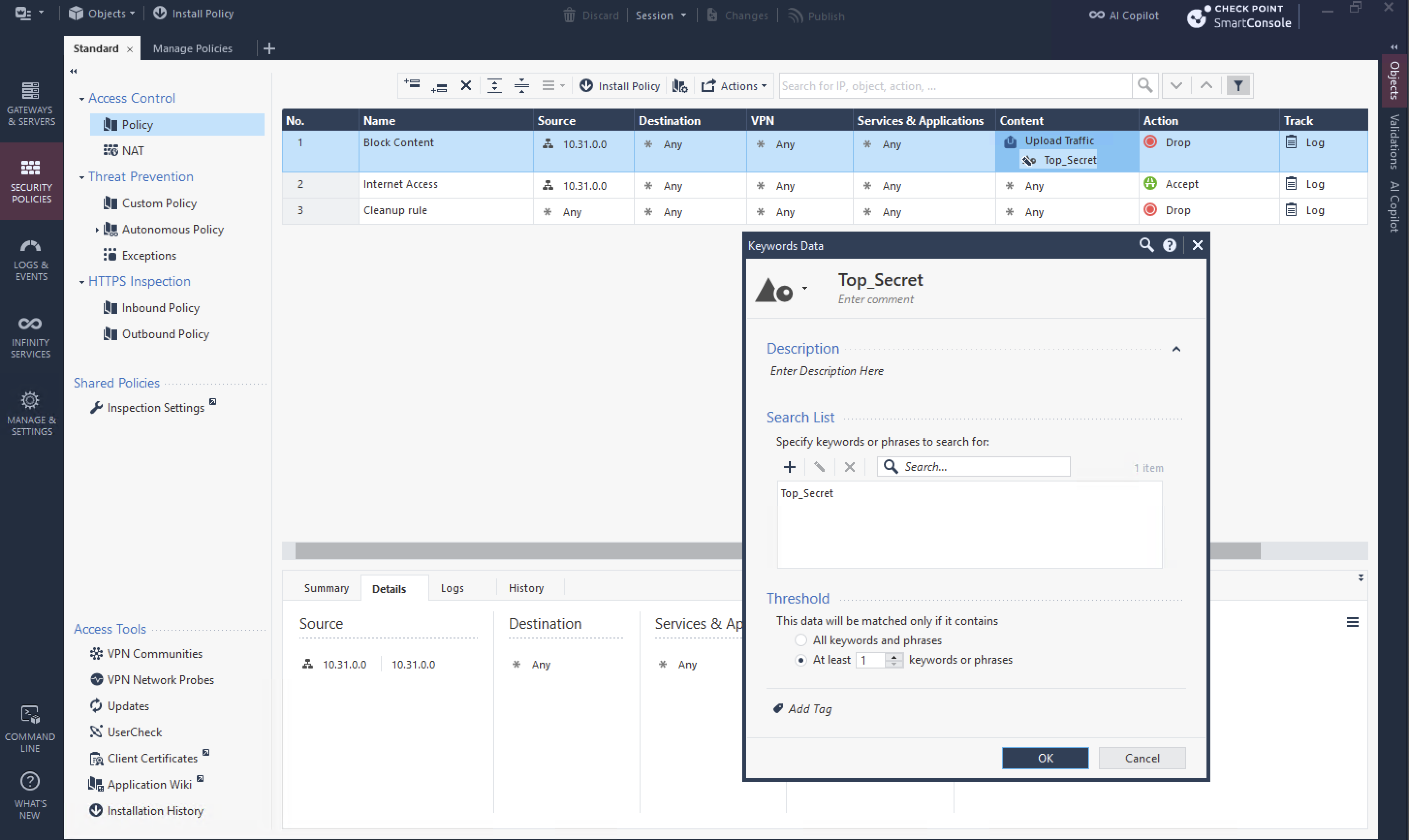This screenshot has width=1409, height=840.
Task: Open the Manage Policies tab
Action: [x=192, y=48]
